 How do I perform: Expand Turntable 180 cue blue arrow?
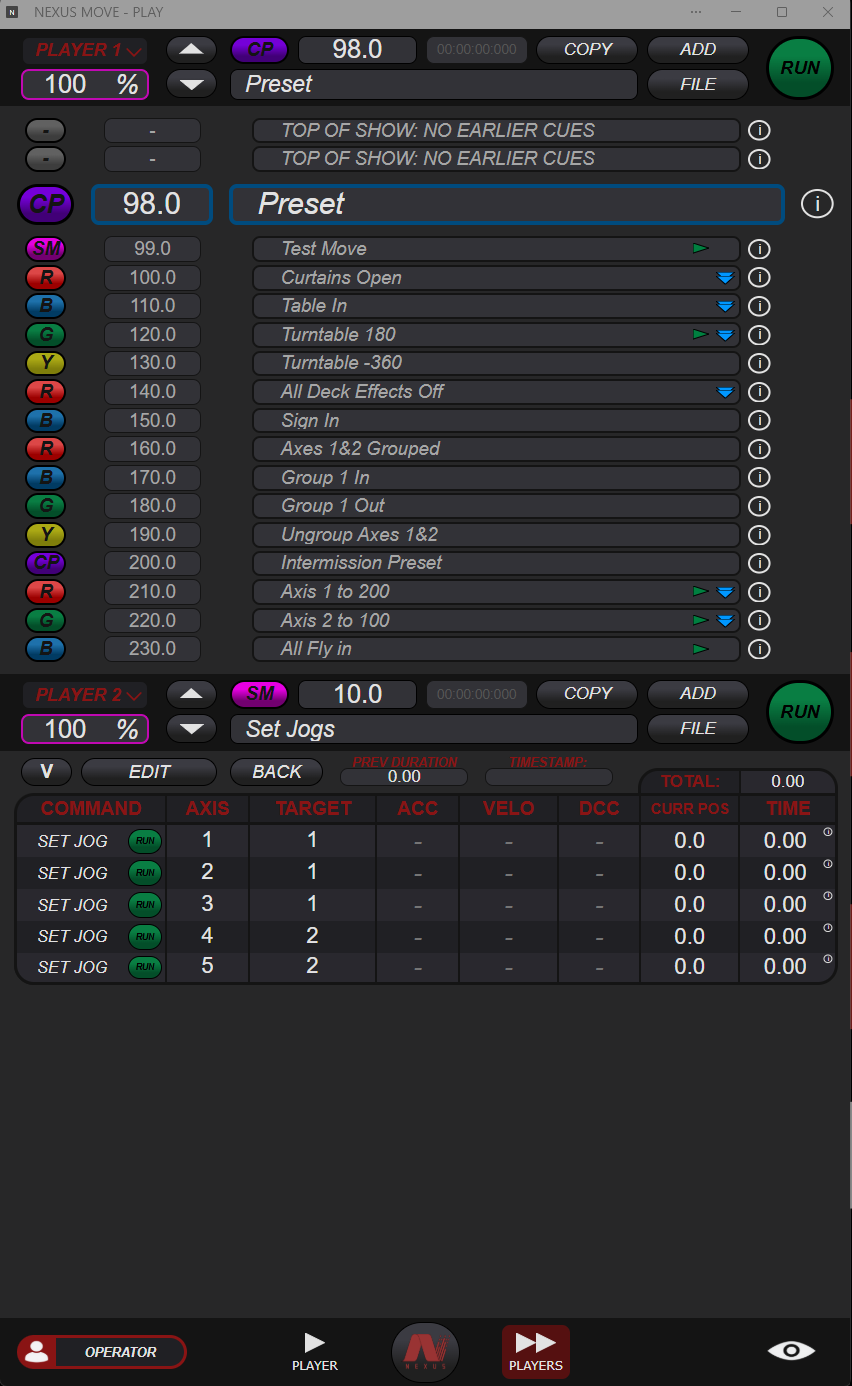click(726, 335)
